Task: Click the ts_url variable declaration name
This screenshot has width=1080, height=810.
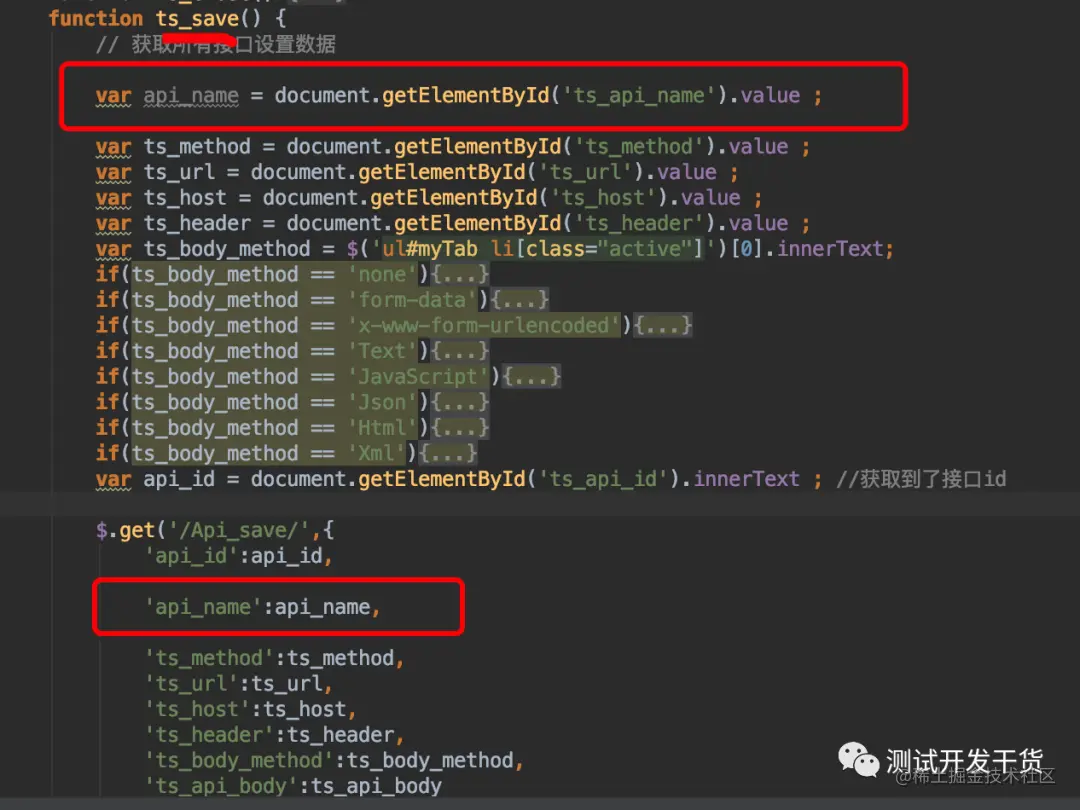Action: (179, 172)
